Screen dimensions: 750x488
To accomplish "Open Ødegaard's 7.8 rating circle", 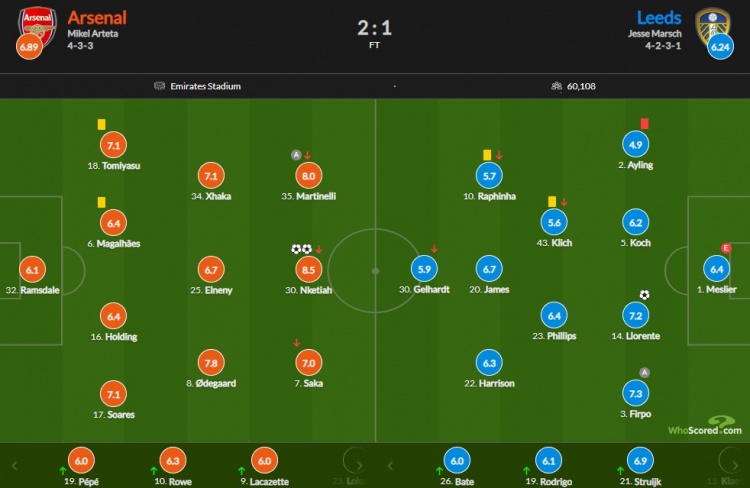I will [x=211, y=363].
